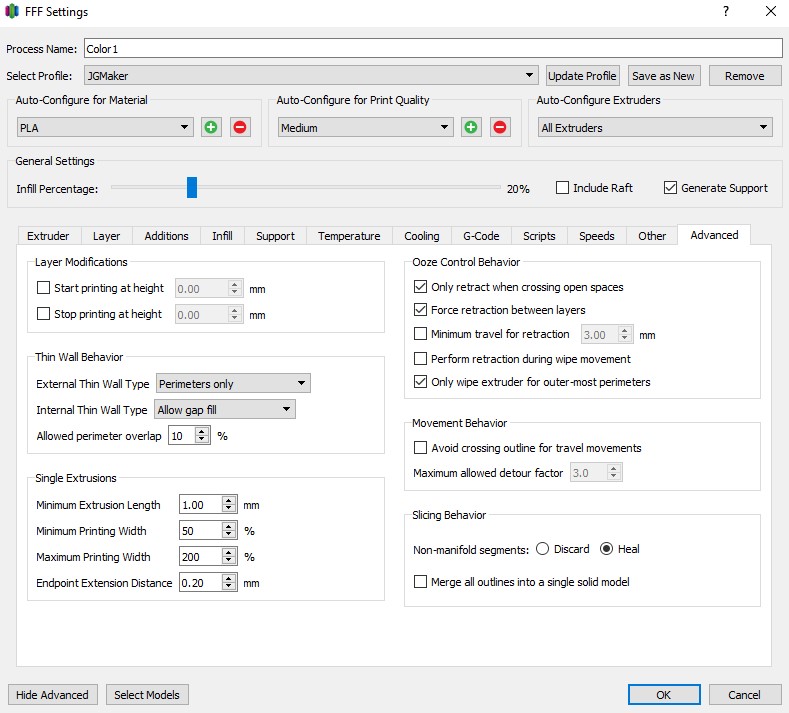The width and height of the screenshot is (789, 713).
Task: Delete the Medium quality preset with the red minus icon
Action: (x=500, y=127)
